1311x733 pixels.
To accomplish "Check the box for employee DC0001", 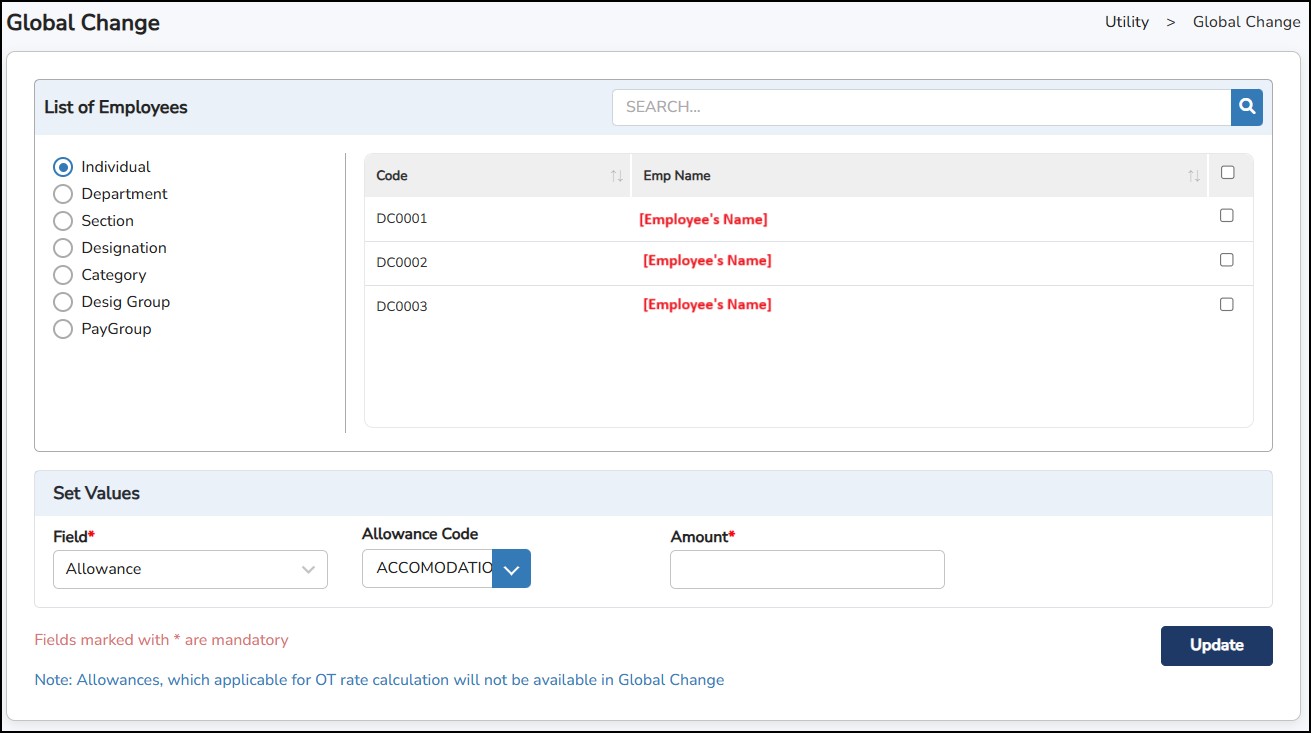I will coord(1227,216).
